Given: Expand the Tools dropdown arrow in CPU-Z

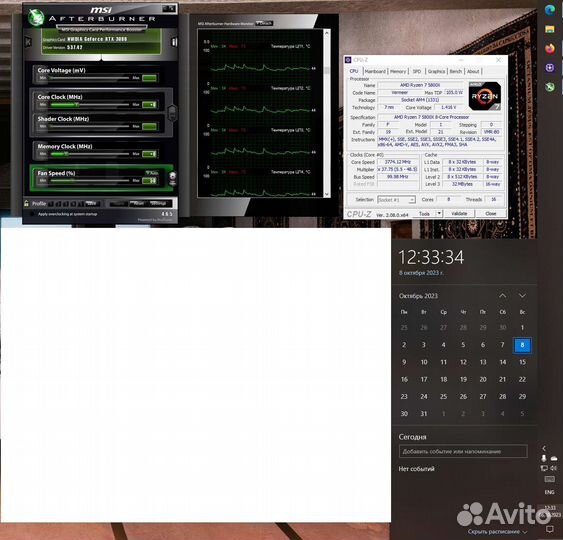Looking at the screenshot, I should coord(439,214).
